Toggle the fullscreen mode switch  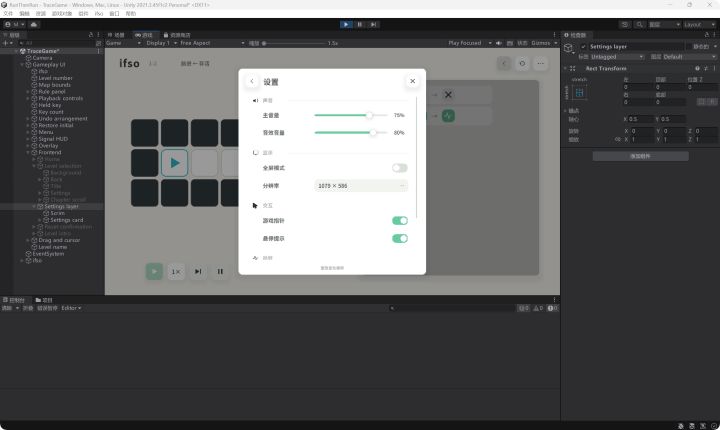click(x=399, y=168)
